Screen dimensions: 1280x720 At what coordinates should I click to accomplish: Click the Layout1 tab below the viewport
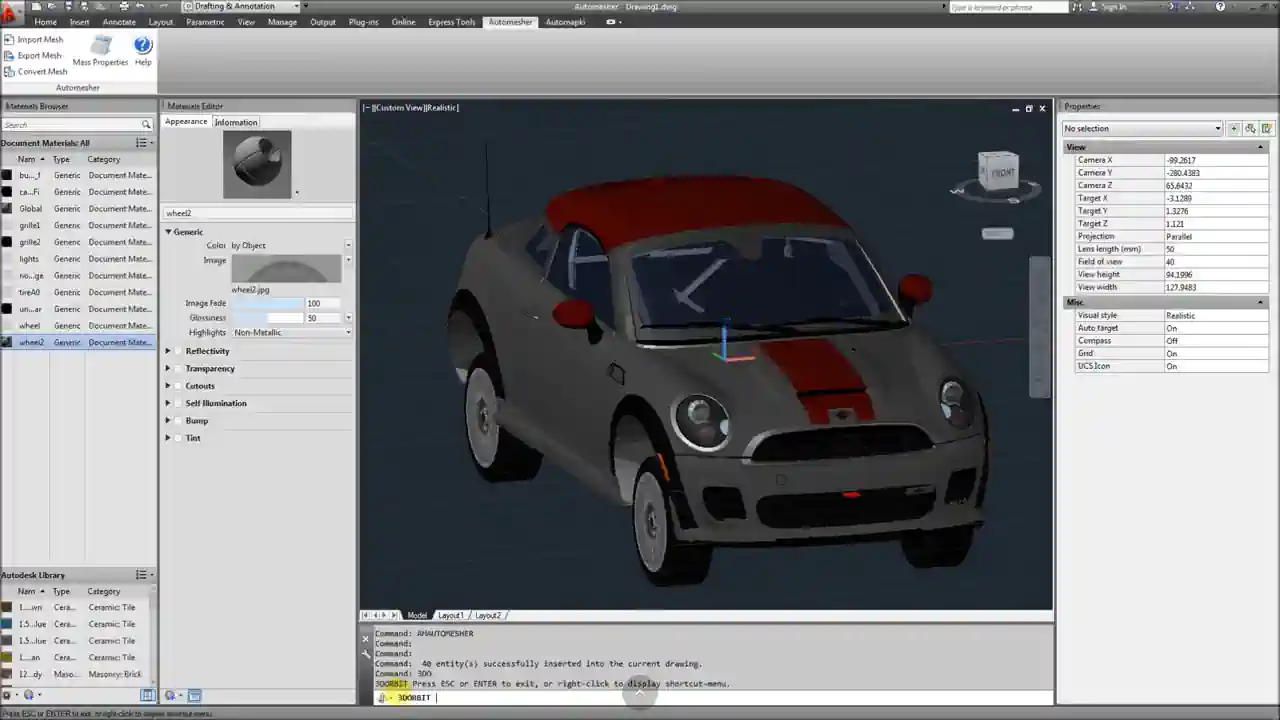pyautogui.click(x=451, y=615)
